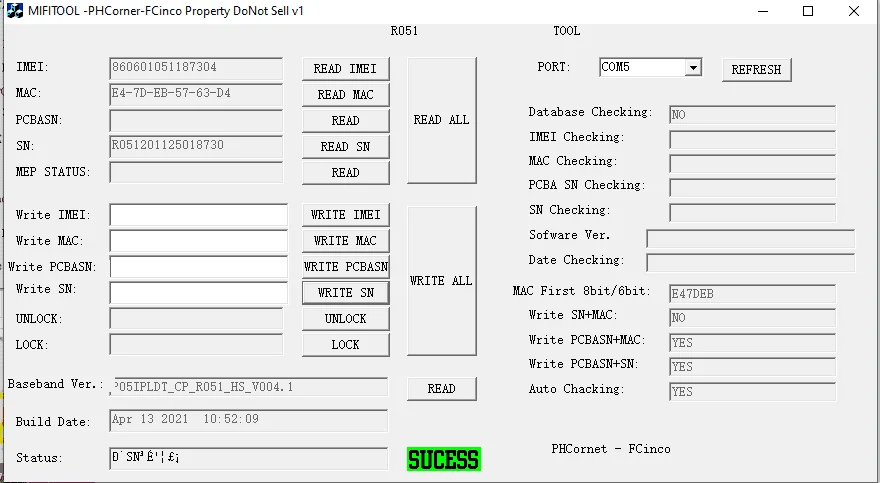Click the 'PORT:' label
This screenshot has height=483, width=880.
pyautogui.click(x=554, y=67)
